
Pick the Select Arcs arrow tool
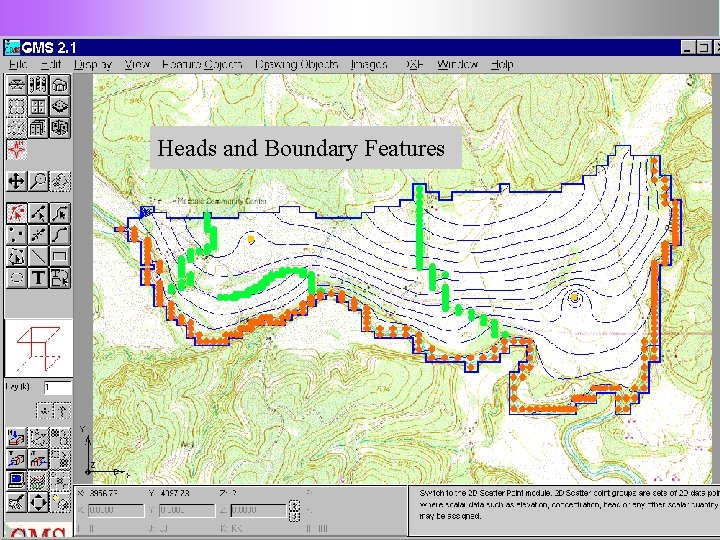tap(60, 213)
